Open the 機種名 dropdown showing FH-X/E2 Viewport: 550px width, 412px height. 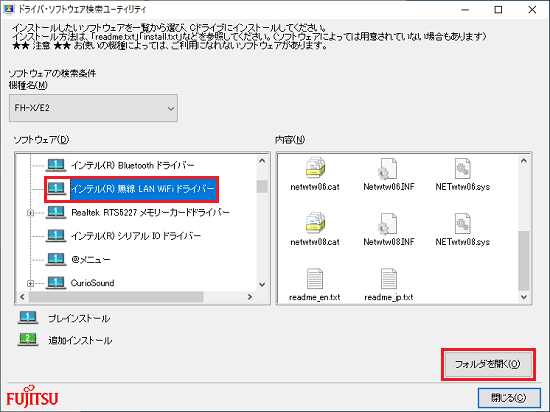[93, 108]
